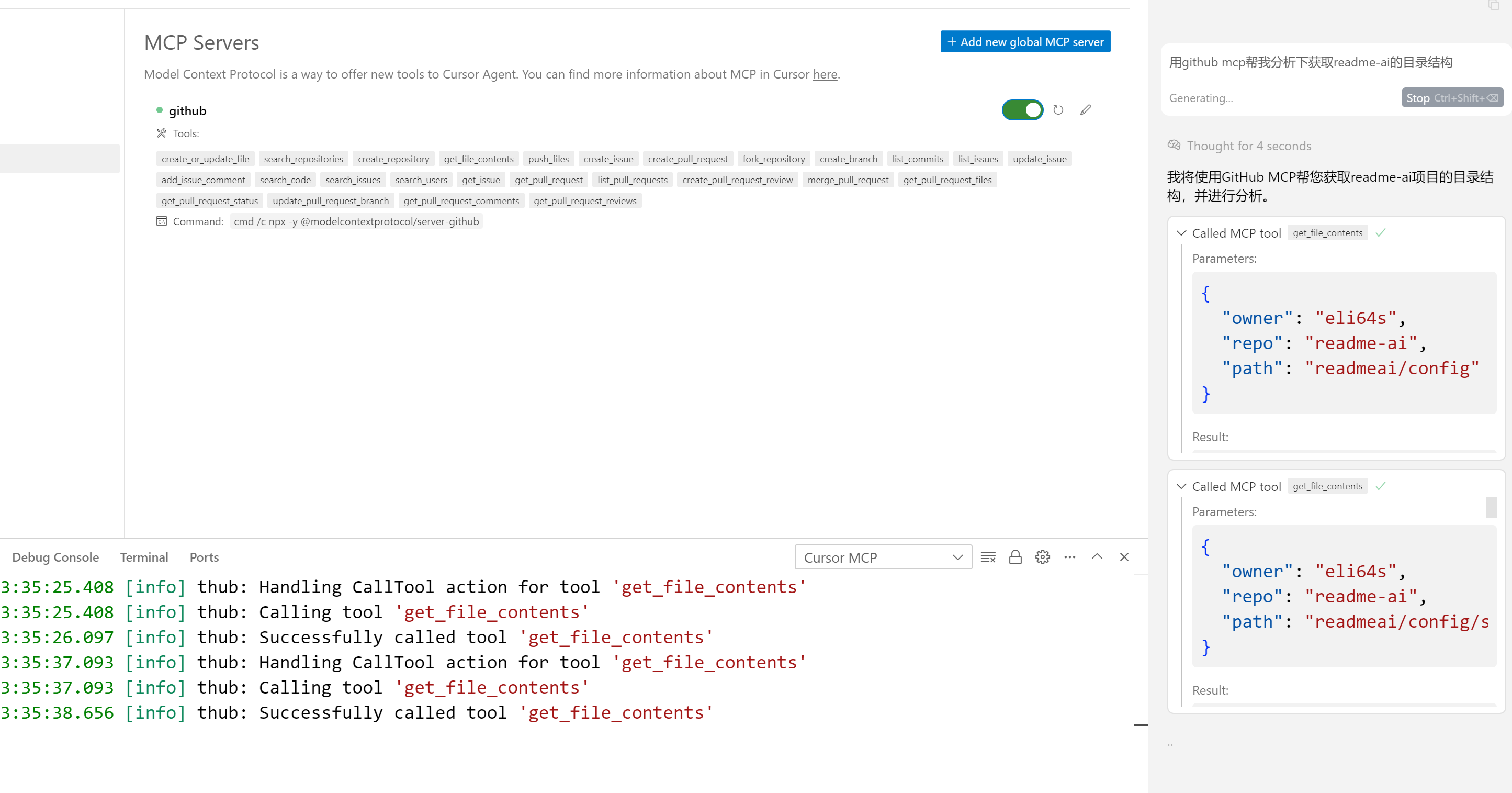Click the get_file_contents tool chip in Tools list
1512x793 pixels.
pyautogui.click(x=478, y=159)
